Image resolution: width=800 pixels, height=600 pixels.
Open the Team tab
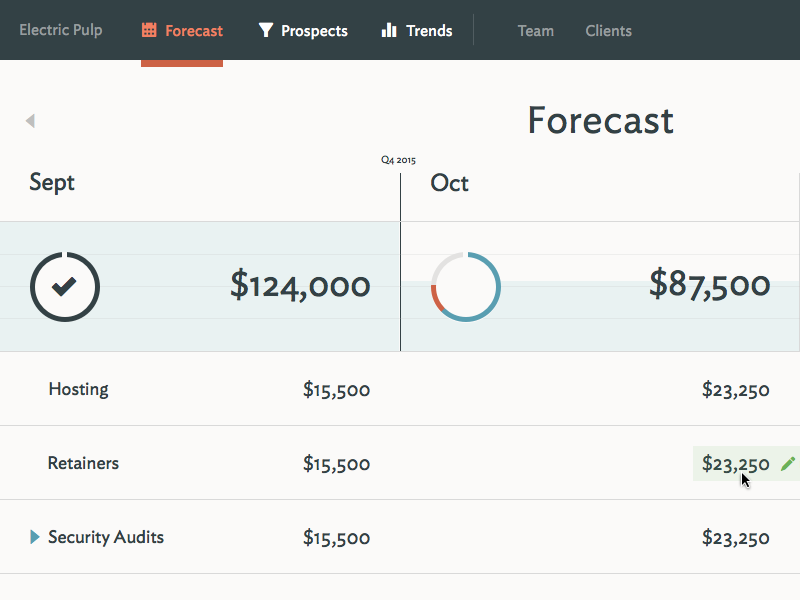535,31
